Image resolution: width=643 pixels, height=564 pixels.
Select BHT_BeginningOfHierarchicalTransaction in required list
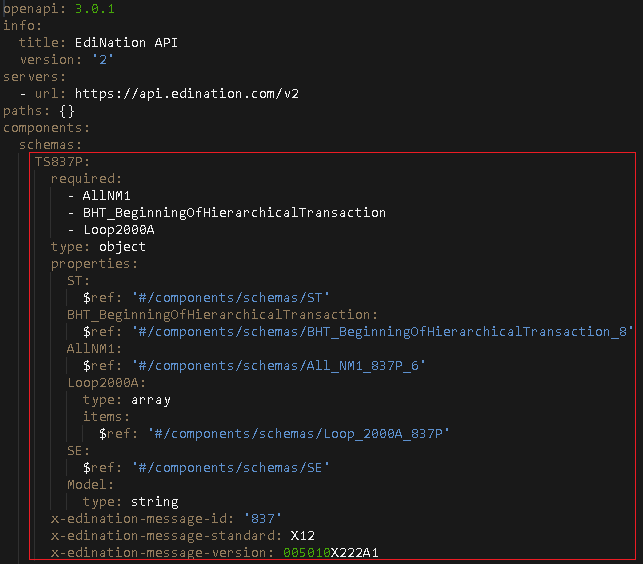tap(234, 212)
